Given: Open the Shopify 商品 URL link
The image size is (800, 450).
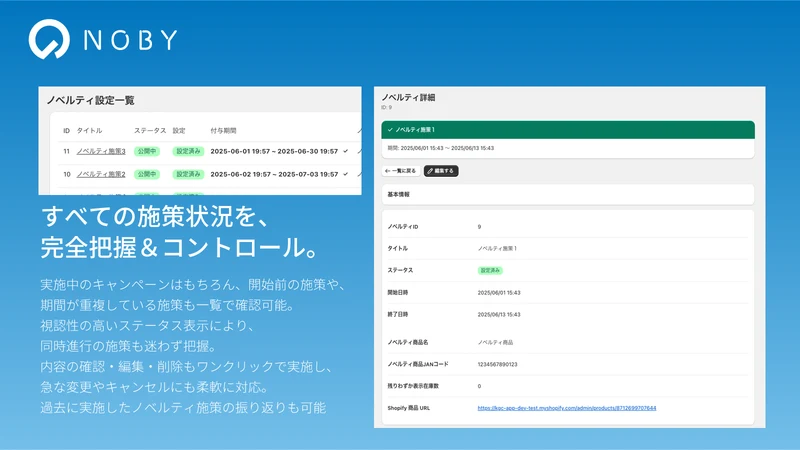Looking at the screenshot, I should pyautogui.click(x=567, y=408).
